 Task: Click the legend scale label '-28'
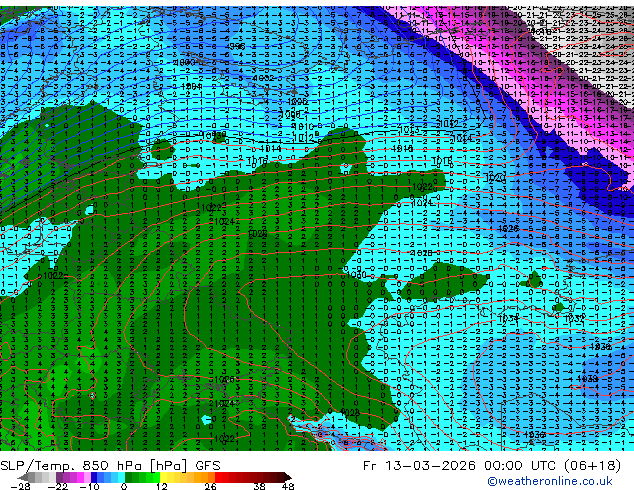[20, 486]
